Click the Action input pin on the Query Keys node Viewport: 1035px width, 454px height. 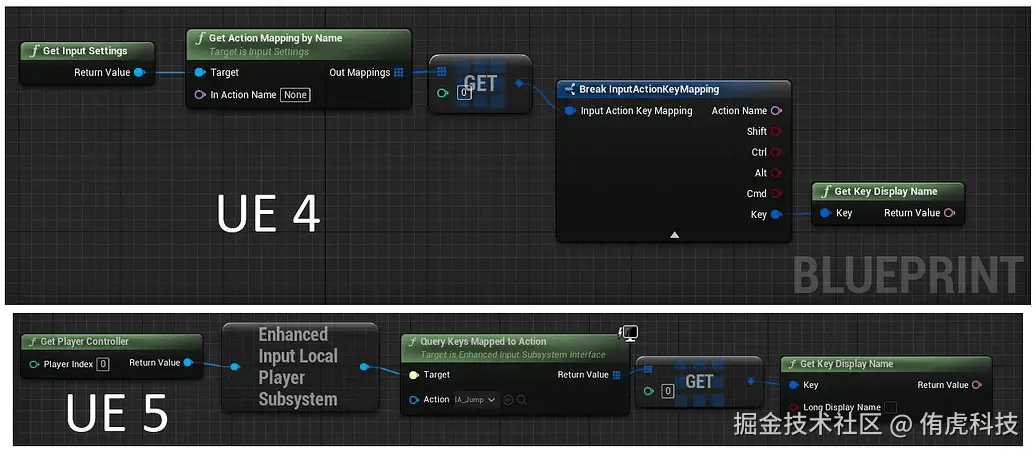click(x=414, y=400)
